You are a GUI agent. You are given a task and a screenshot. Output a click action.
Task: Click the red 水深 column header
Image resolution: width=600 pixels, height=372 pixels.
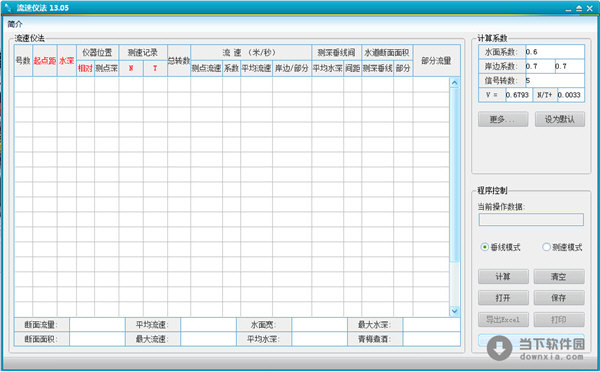[67, 60]
